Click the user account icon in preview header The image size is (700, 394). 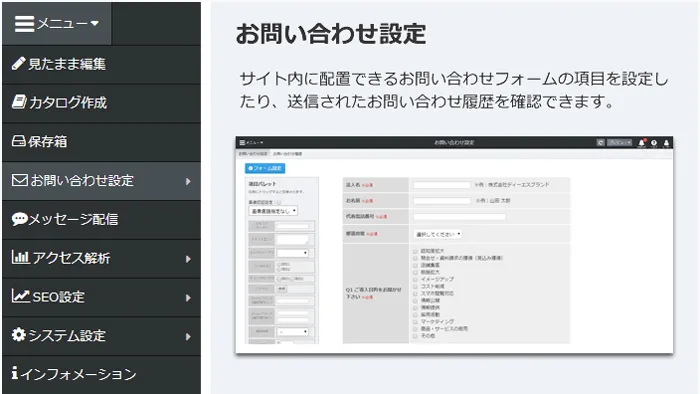tap(666, 143)
